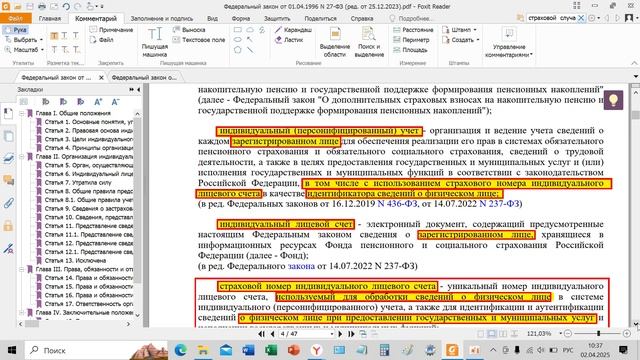Collapse the Закладки bookmarks panel
The width and height of the screenshot is (640, 360).
click(138, 89)
